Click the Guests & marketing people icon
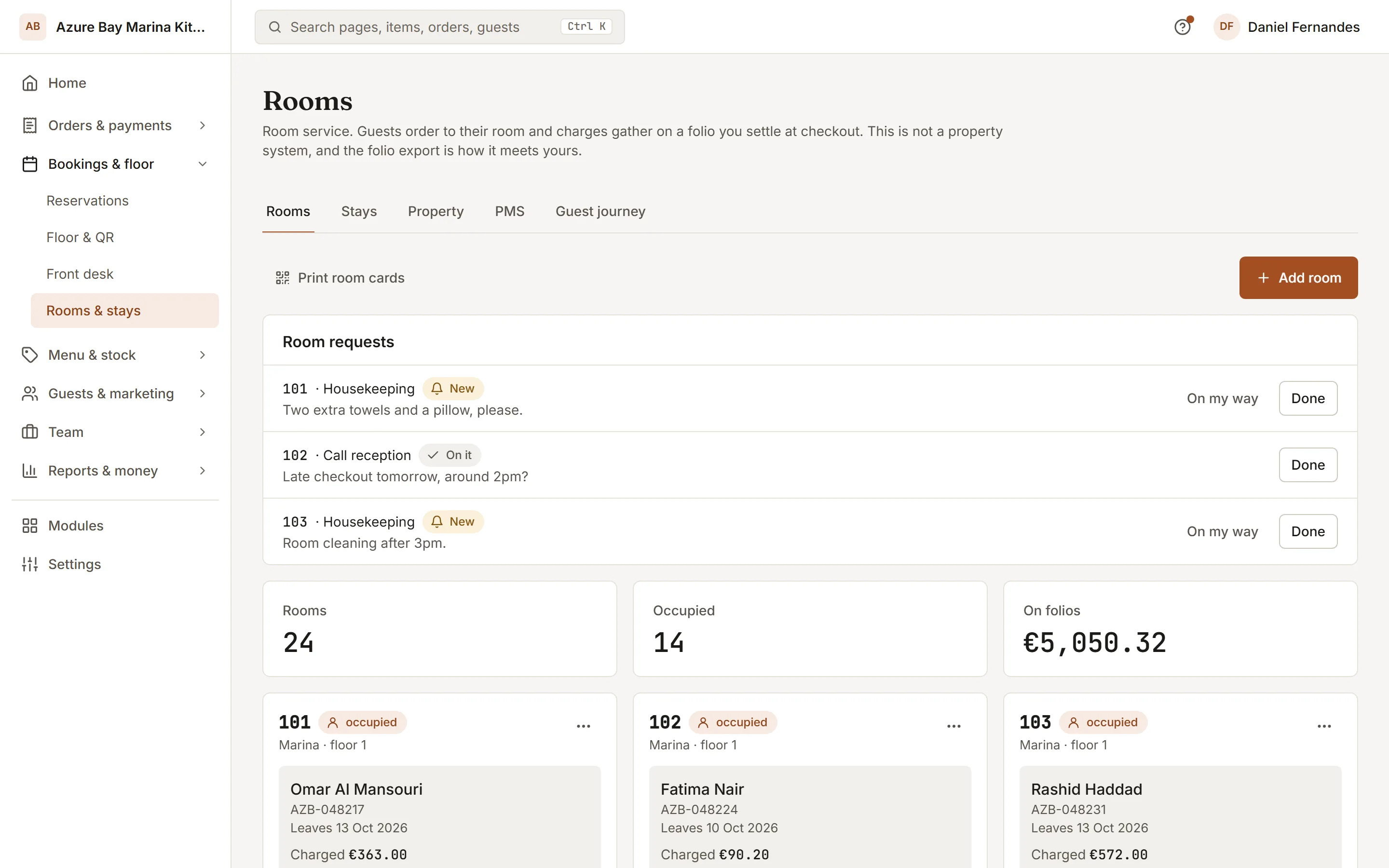 30,394
